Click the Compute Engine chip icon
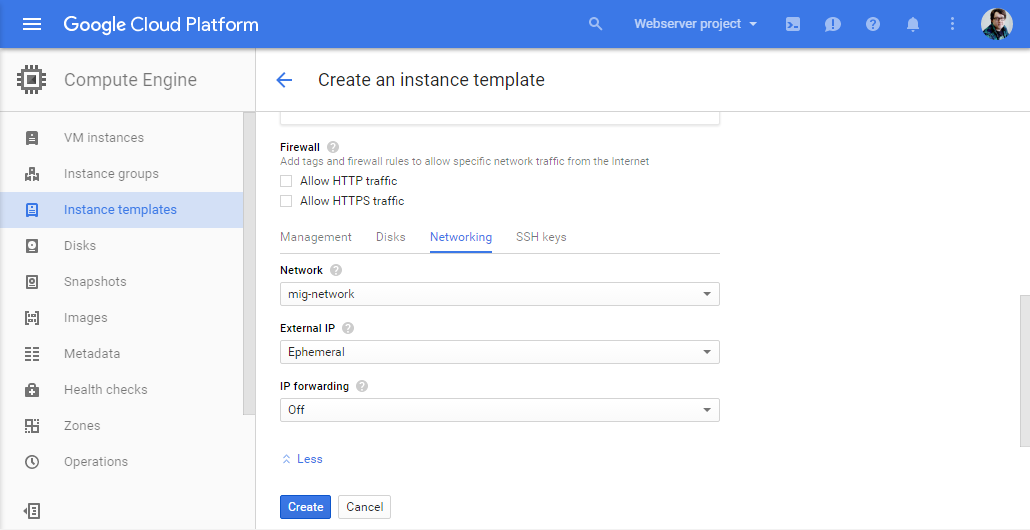The height and width of the screenshot is (530, 1030). coord(32,79)
